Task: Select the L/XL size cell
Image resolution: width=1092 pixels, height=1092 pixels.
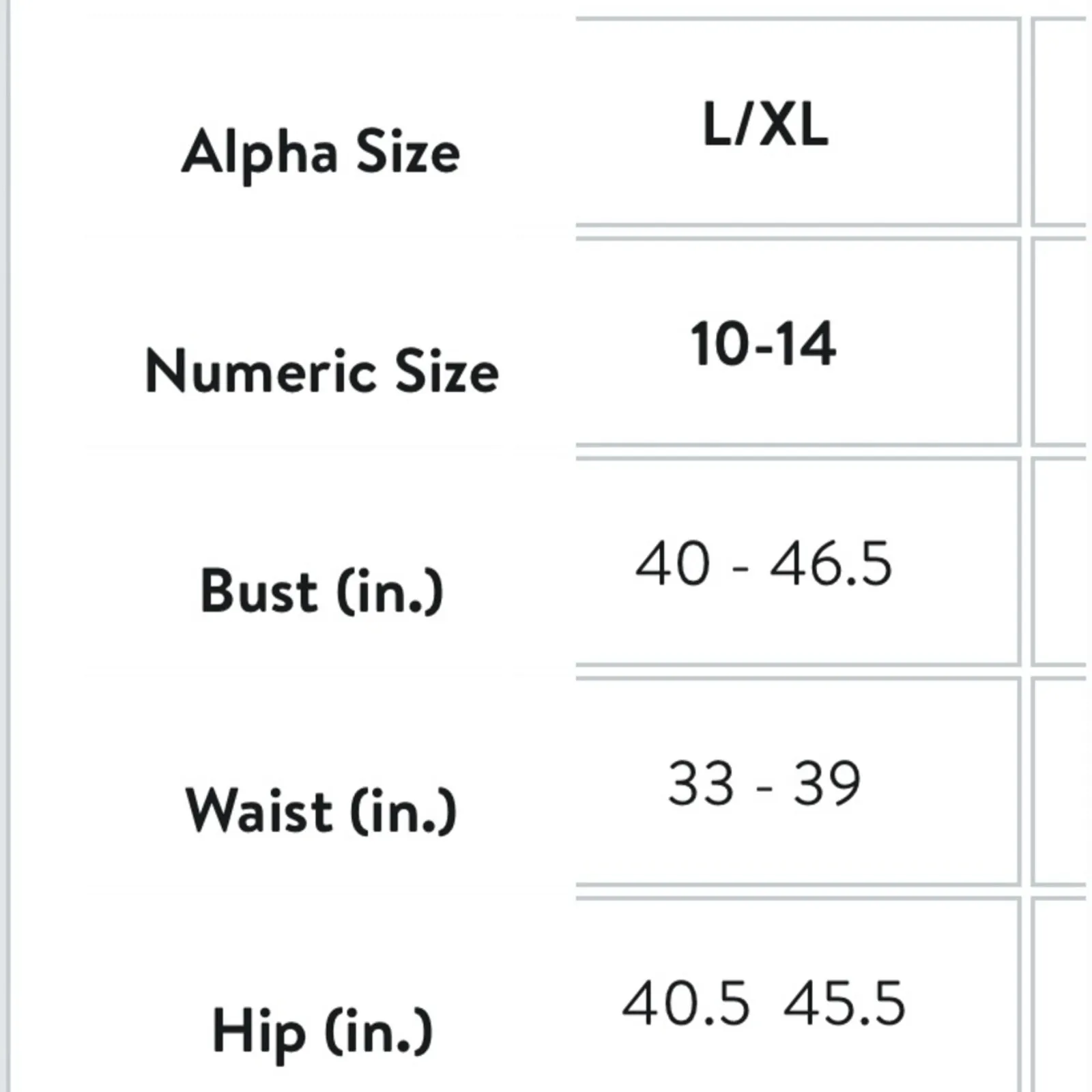Action: pos(765,125)
